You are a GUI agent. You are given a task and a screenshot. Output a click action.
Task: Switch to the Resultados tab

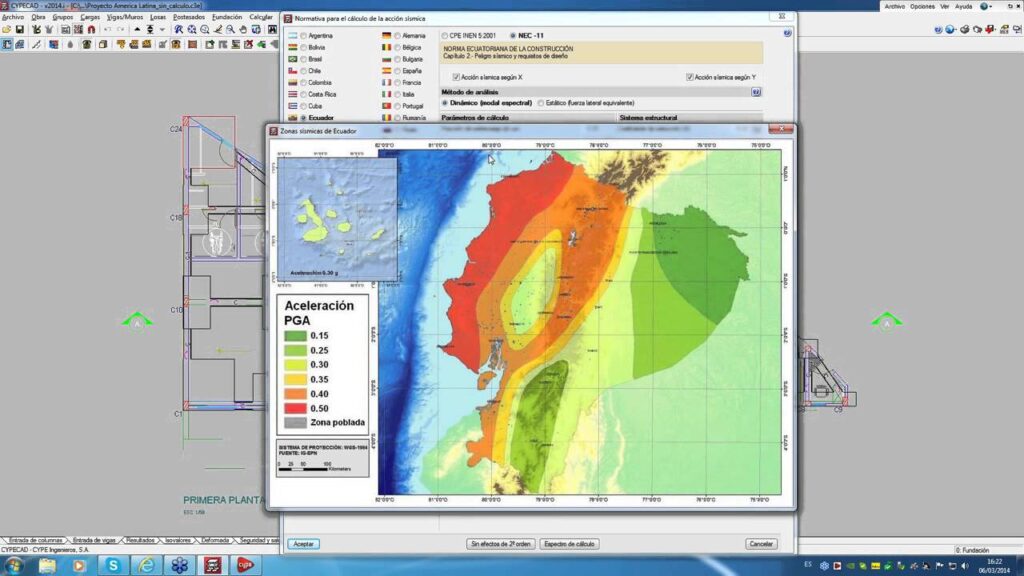[x=141, y=540]
